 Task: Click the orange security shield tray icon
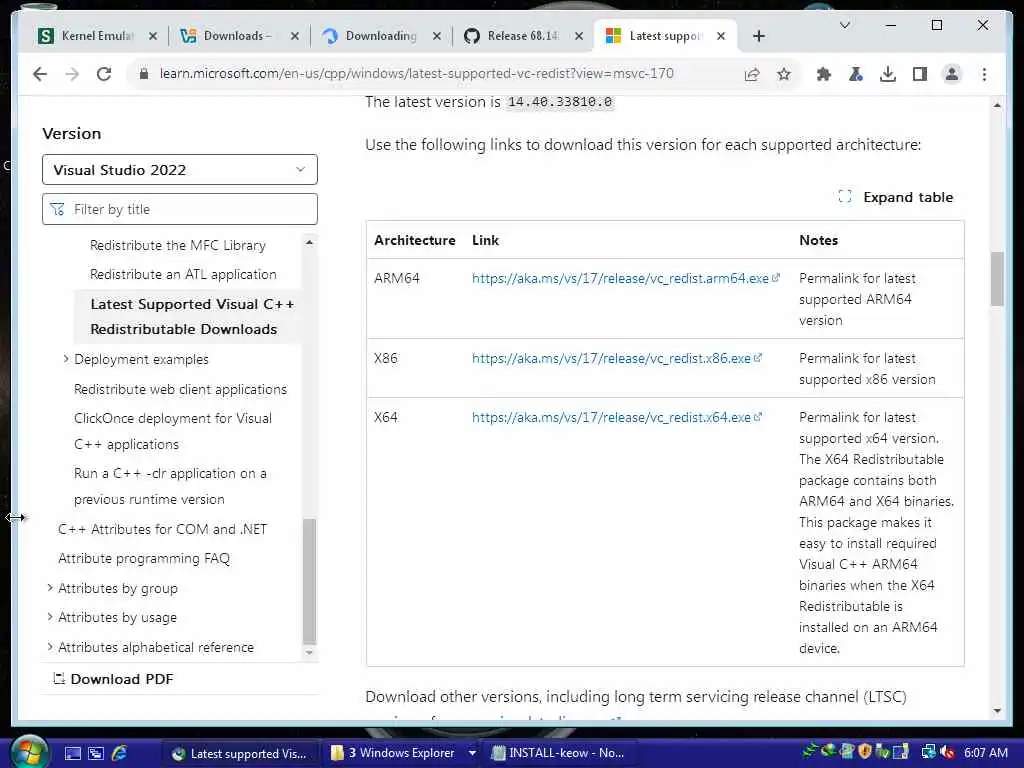point(865,752)
